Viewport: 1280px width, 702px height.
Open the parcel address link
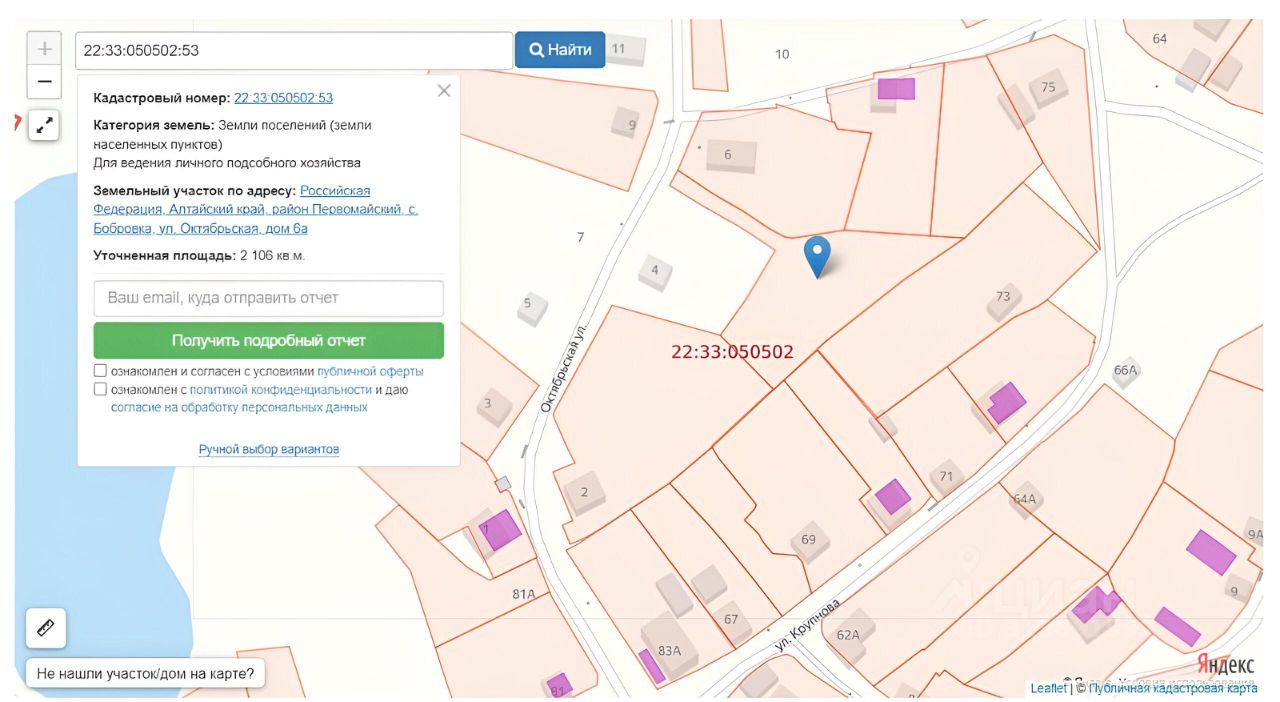(x=255, y=210)
